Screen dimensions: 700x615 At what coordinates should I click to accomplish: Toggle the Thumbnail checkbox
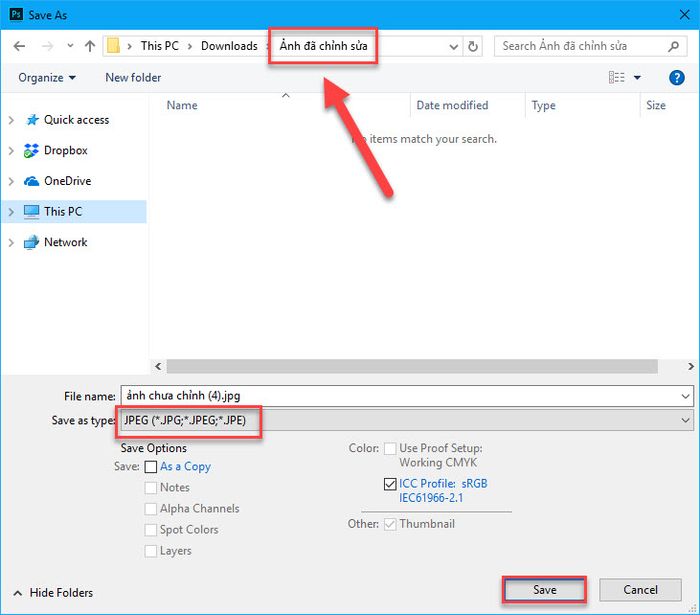tap(390, 524)
